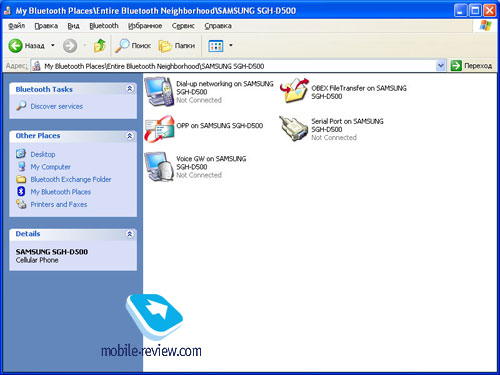Go to Bluetooth Exchange Folder link
Image resolution: width=500 pixels, height=375 pixels.
[x=71, y=179]
